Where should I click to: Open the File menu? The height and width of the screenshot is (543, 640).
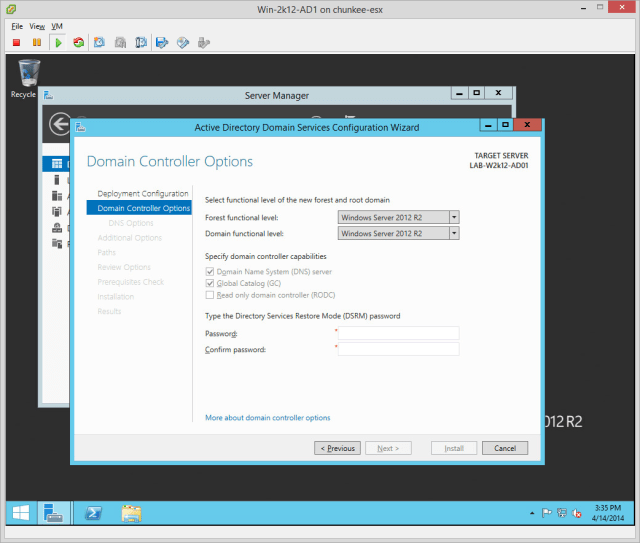[17, 26]
